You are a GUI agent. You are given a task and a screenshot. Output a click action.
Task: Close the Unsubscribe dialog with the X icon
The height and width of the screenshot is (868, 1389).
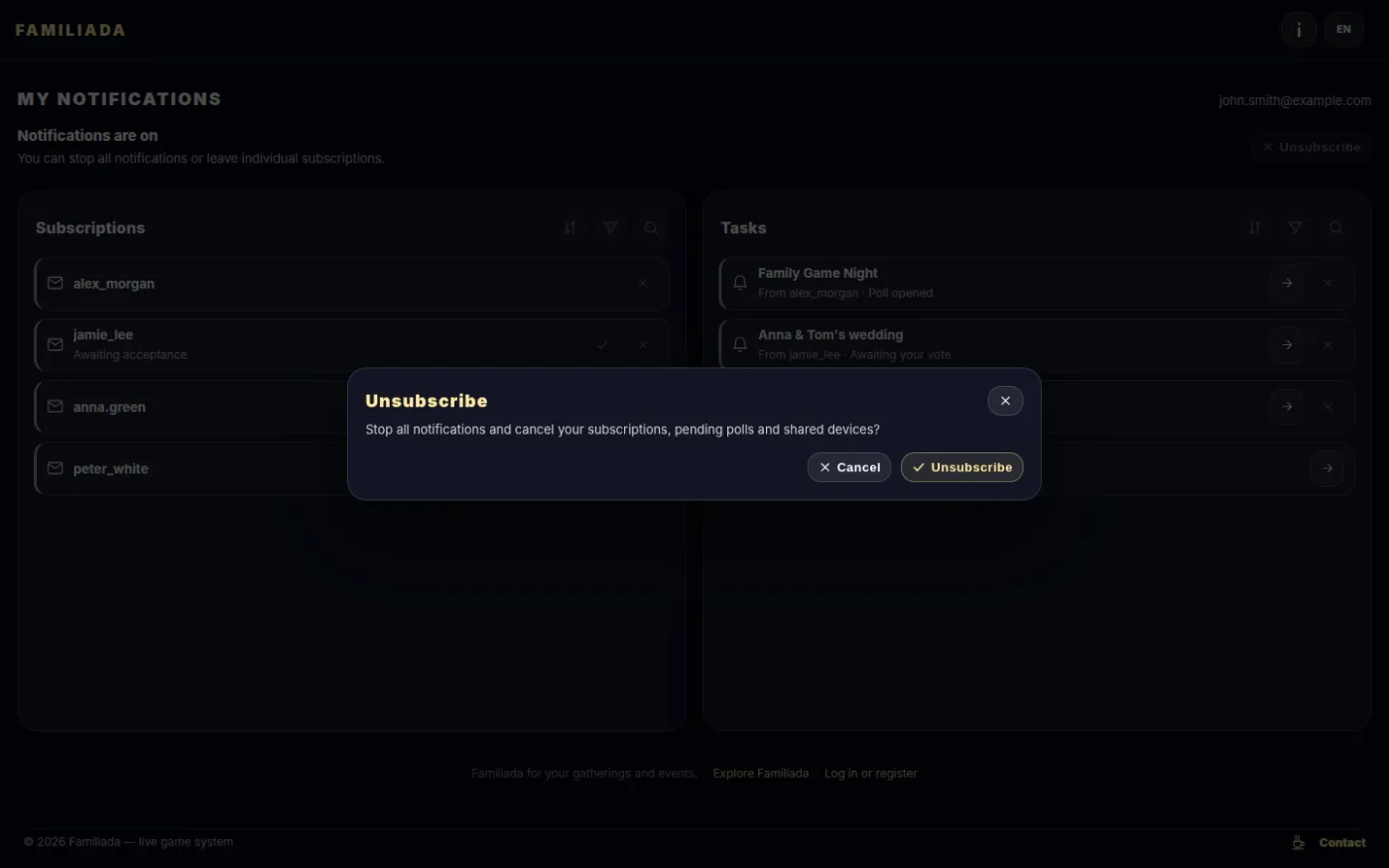pyautogui.click(x=1005, y=401)
